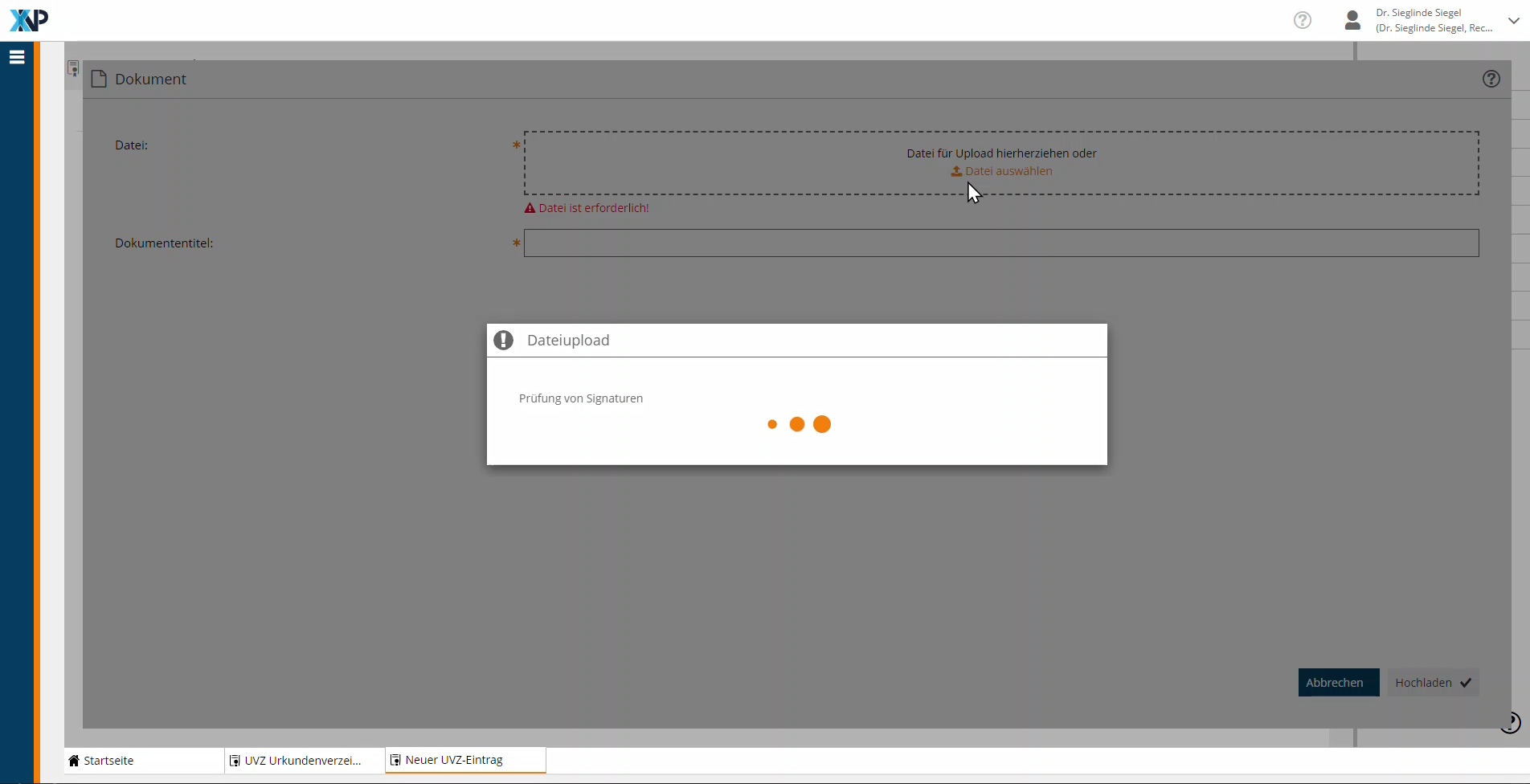Click the Dokumententitel input field
Viewport: 1530px width, 784px height.
coord(1000,243)
